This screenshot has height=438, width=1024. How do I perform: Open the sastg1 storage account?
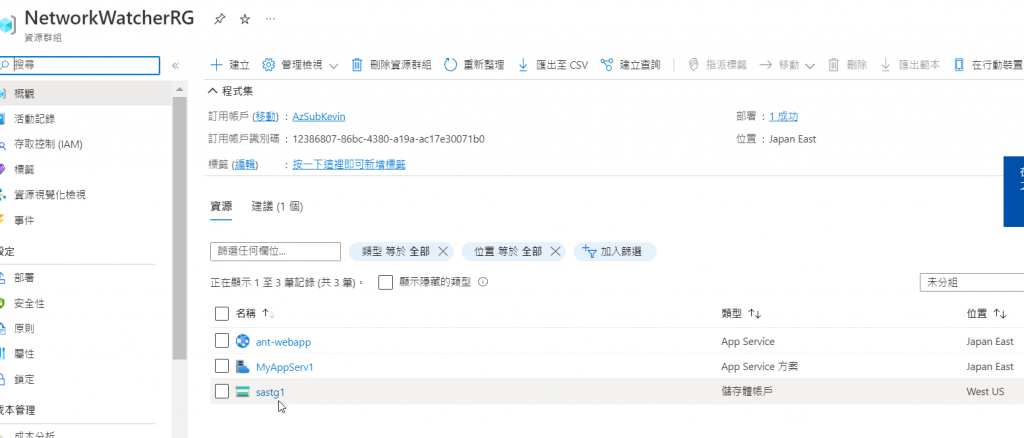pos(270,392)
